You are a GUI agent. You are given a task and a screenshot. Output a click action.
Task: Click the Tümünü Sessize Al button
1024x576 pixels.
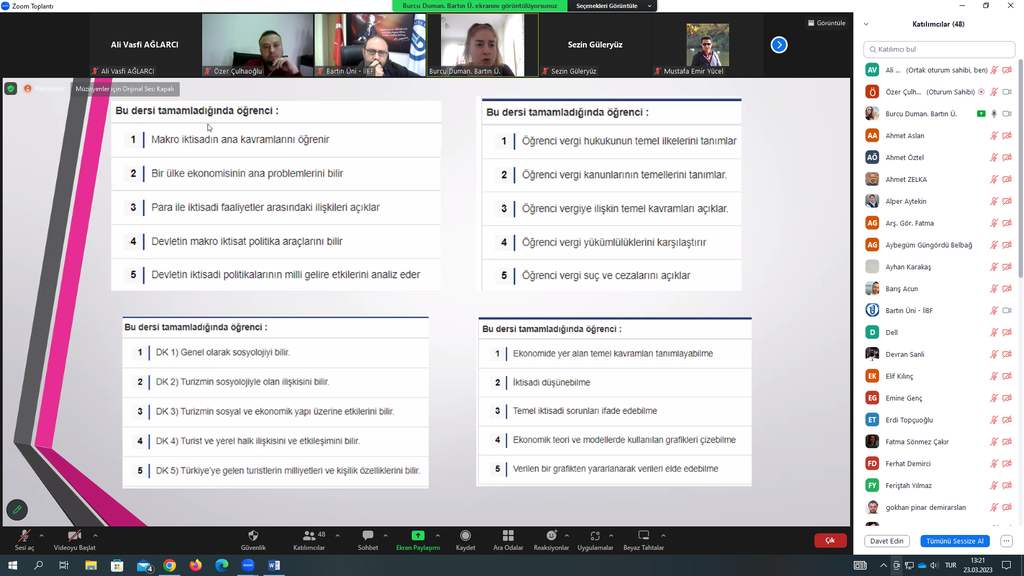click(x=953, y=541)
